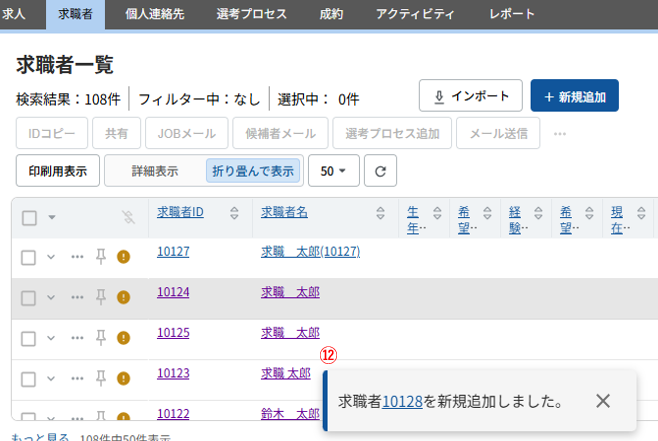Click the refresh list icon button
658x441 pixels.
(x=379, y=171)
